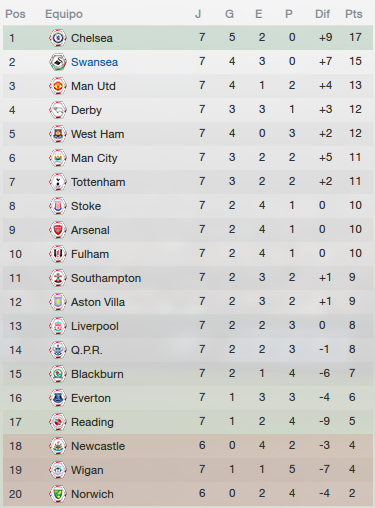Click the Q.P.R. crest icon
Viewport: 375px width, 508px height.
(58, 350)
